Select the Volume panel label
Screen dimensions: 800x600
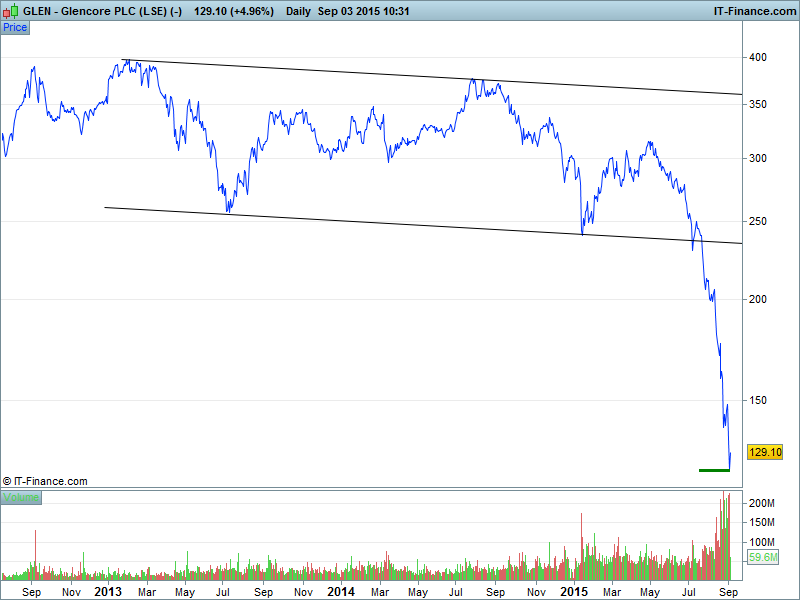coord(21,497)
